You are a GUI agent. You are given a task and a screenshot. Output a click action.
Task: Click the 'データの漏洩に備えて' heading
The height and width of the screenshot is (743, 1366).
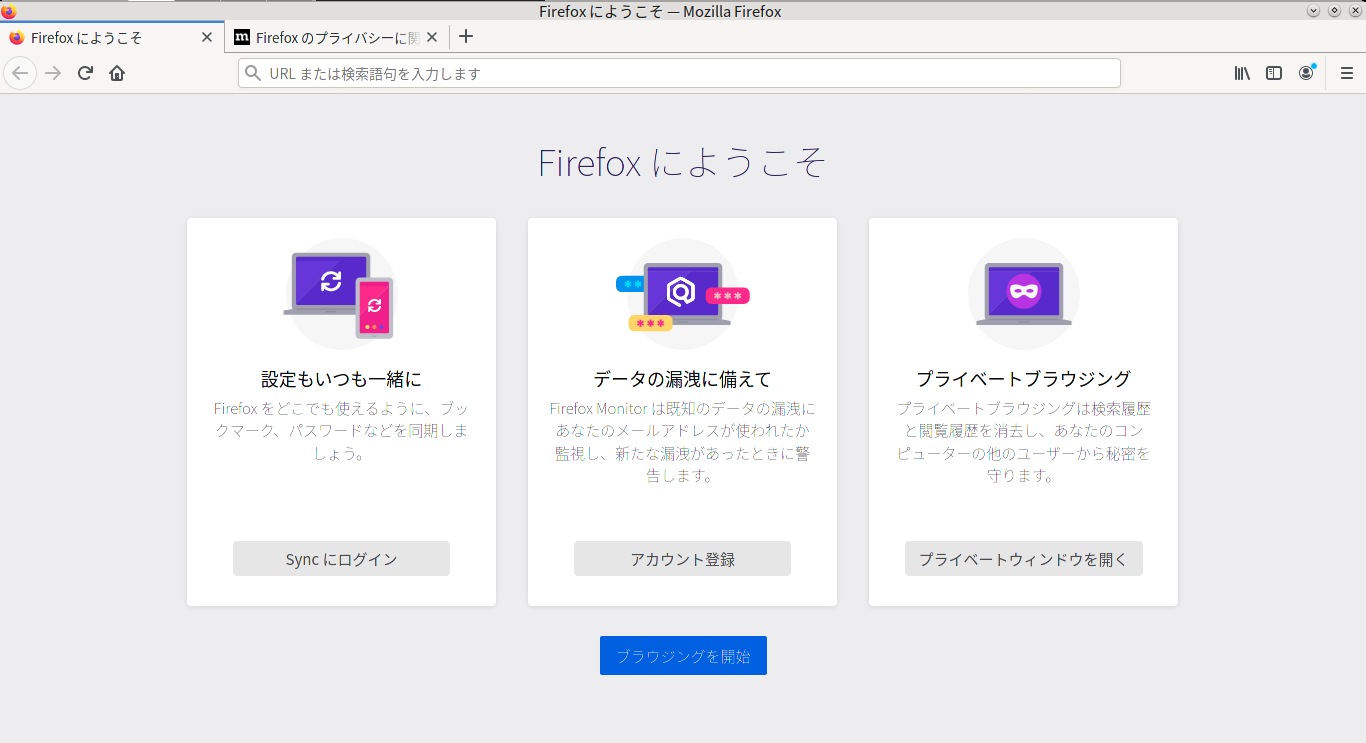[682, 379]
